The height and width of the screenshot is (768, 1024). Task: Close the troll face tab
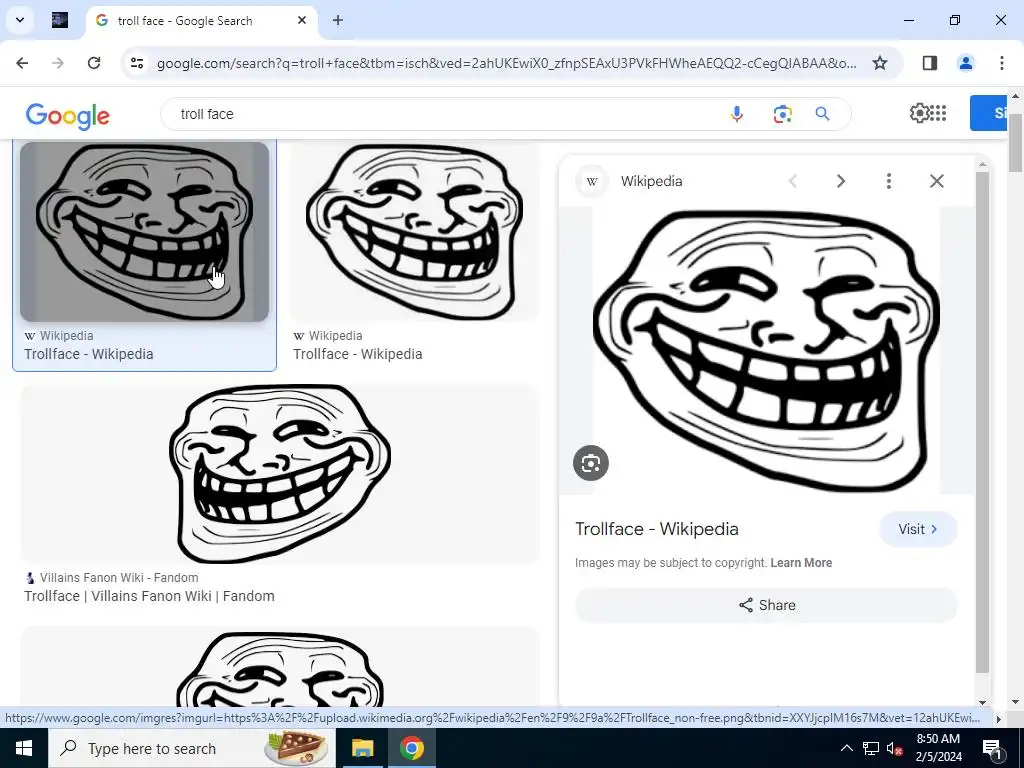pyautogui.click(x=302, y=20)
